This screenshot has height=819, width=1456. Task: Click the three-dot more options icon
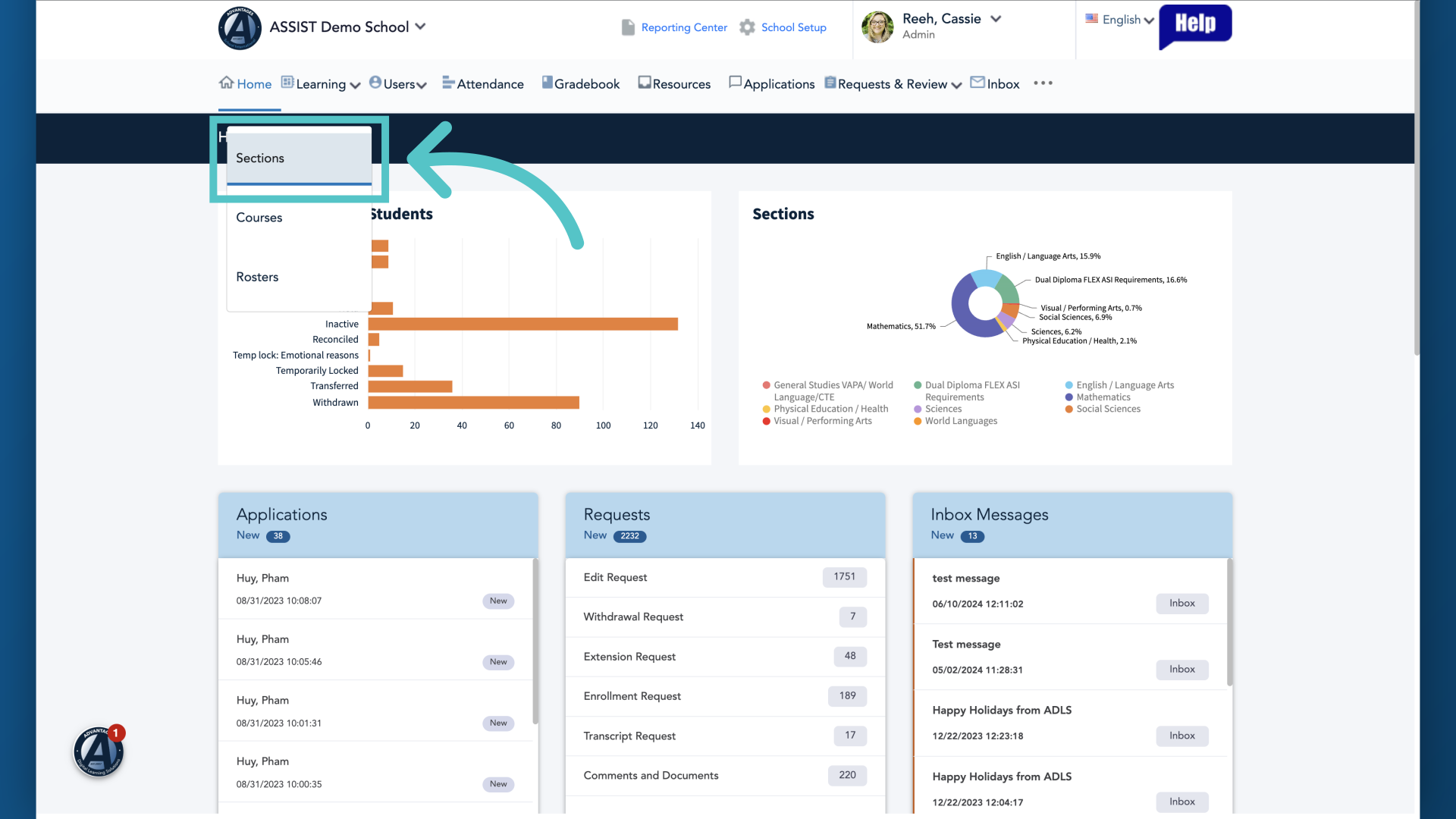pos(1043,83)
